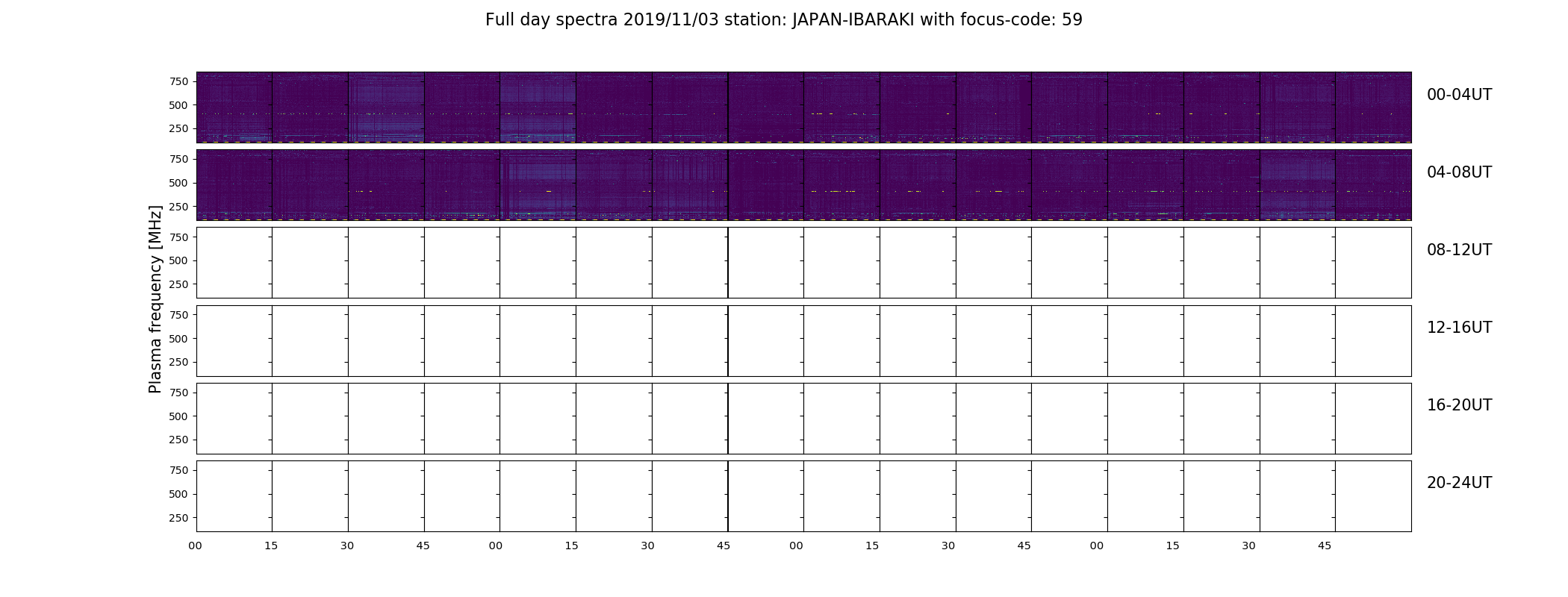Select the '250' tick of the 20-24UT row
Image resolution: width=1568 pixels, height=597 pixels.
[x=178, y=518]
